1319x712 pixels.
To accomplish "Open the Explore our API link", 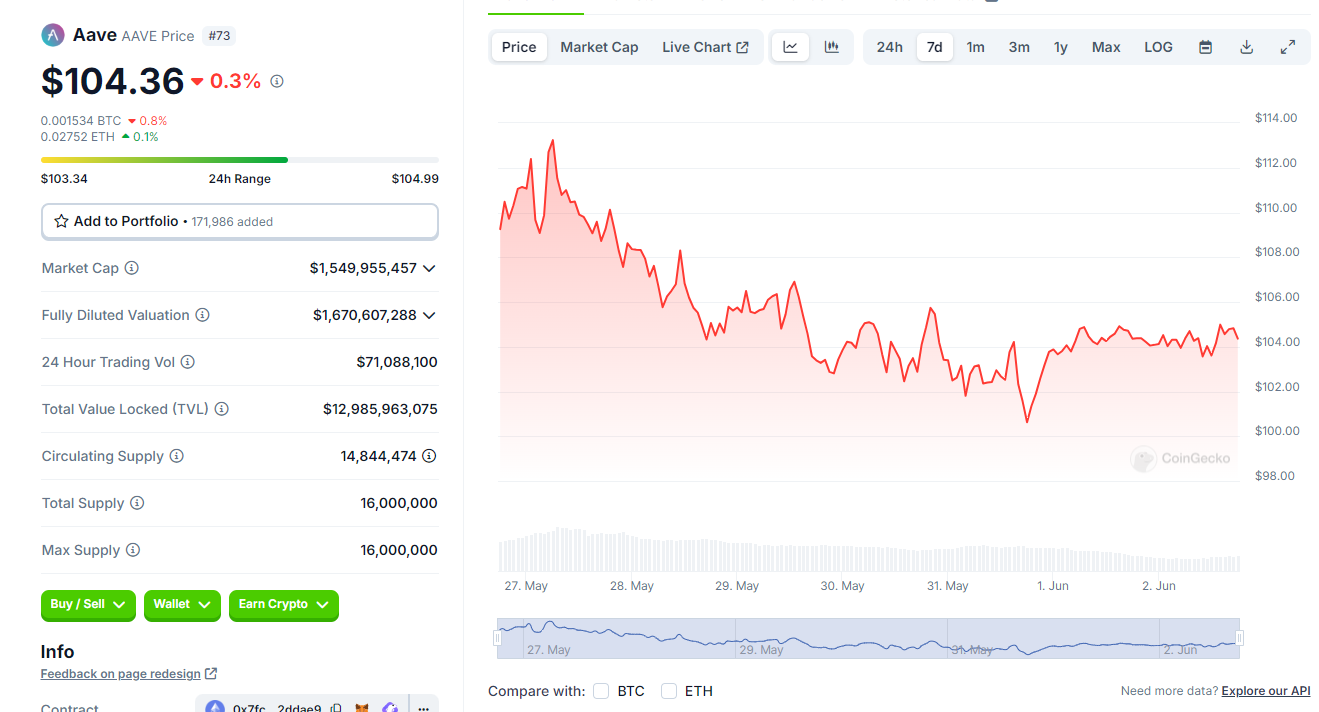I will 1266,691.
